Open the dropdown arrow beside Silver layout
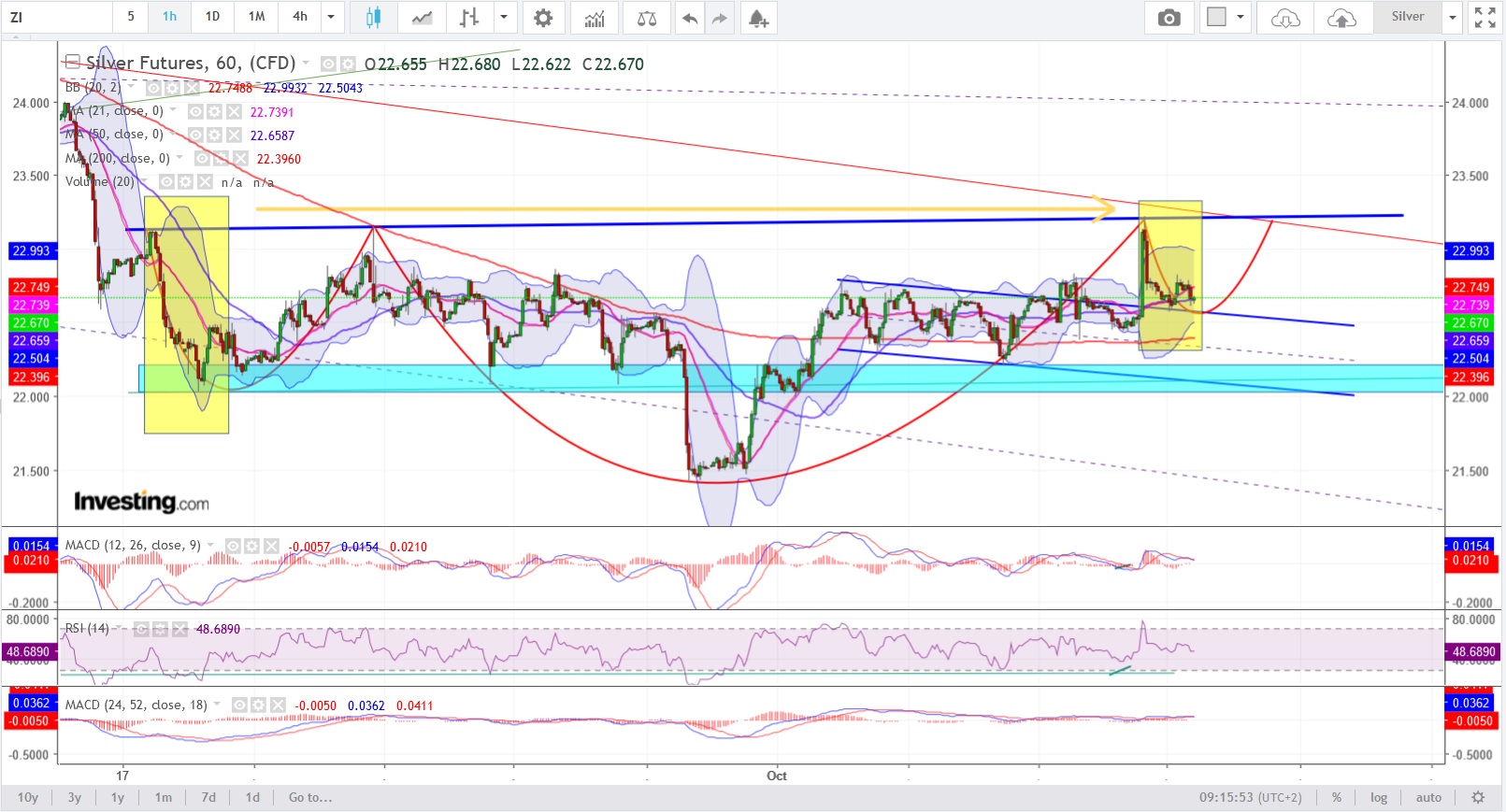Viewport: 1506px width, 812px height. pyautogui.click(x=1452, y=17)
